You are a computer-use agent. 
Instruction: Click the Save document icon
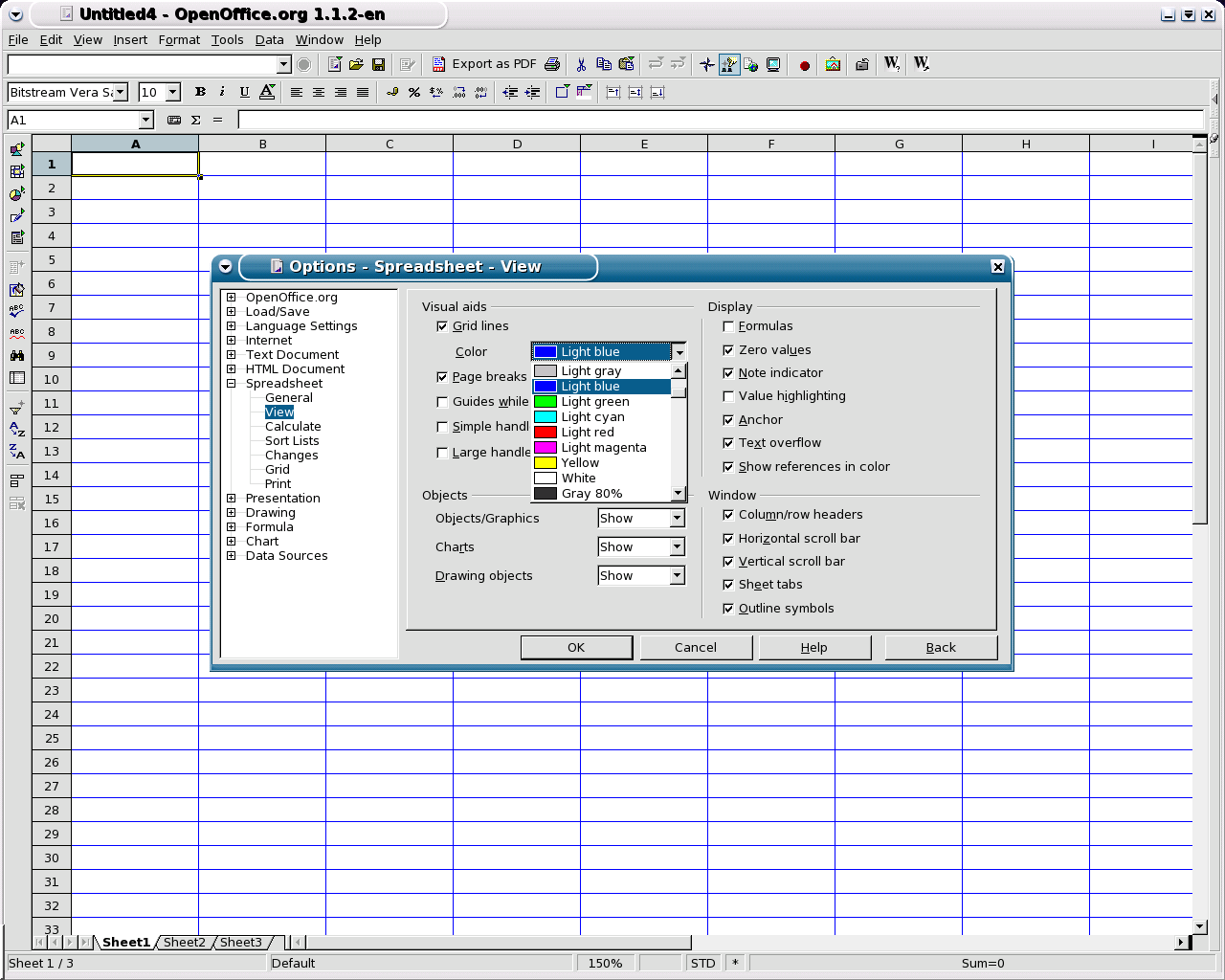pyautogui.click(x=378, y=64)
